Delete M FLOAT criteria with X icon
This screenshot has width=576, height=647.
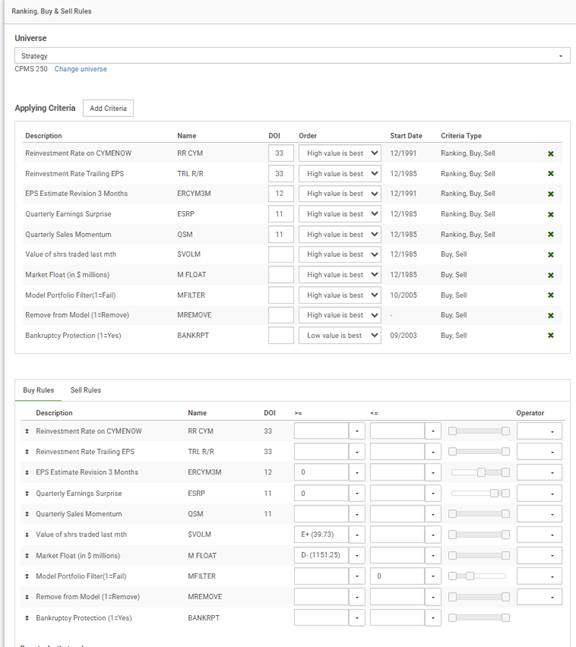(550, 275)
